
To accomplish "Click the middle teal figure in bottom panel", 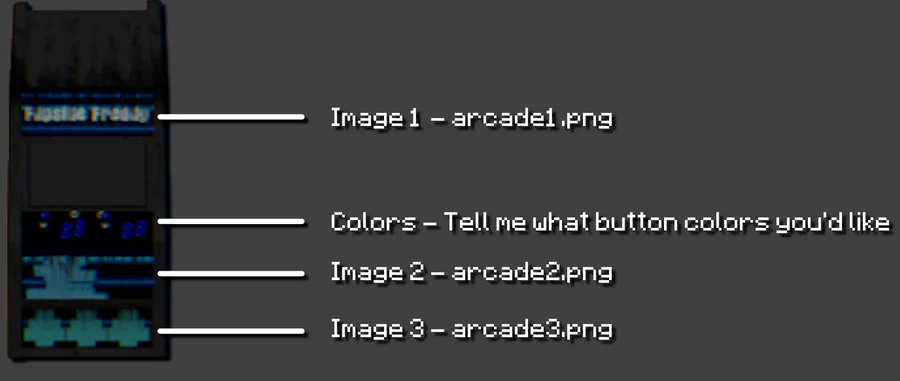I will [87, 329].
